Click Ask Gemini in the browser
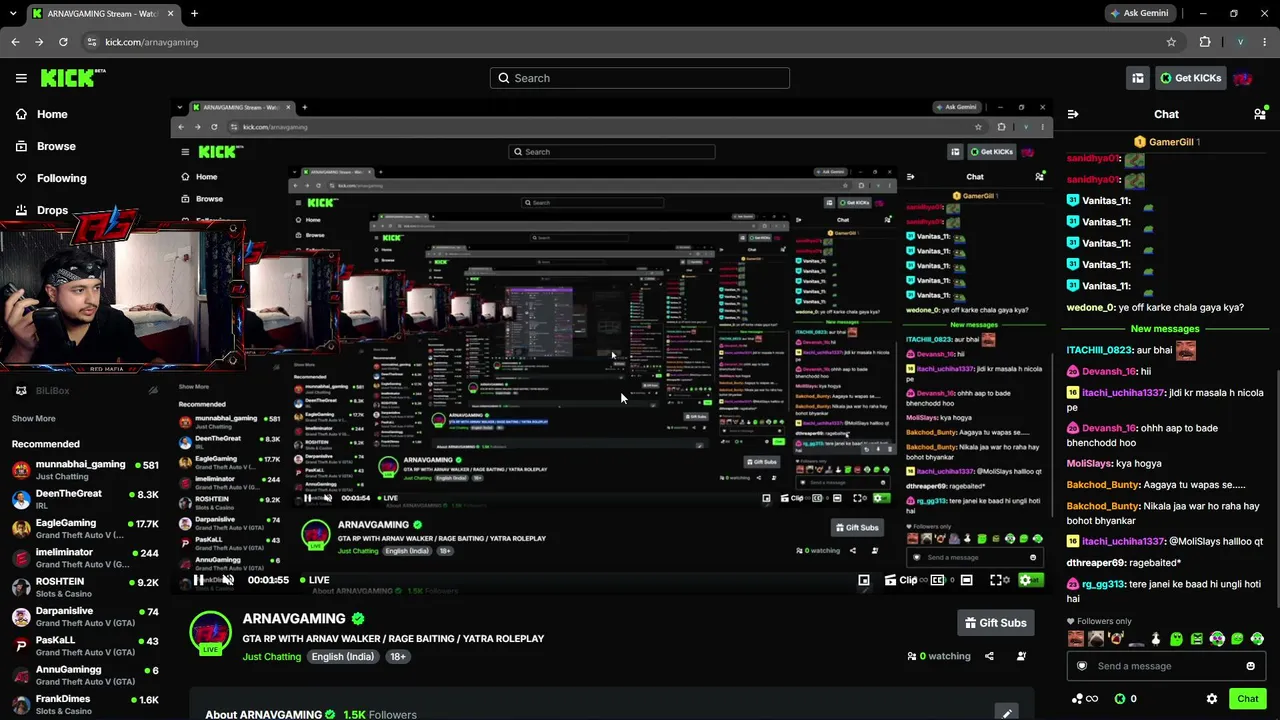This screenshot has height=720, width=1280. coord(1138,13)
